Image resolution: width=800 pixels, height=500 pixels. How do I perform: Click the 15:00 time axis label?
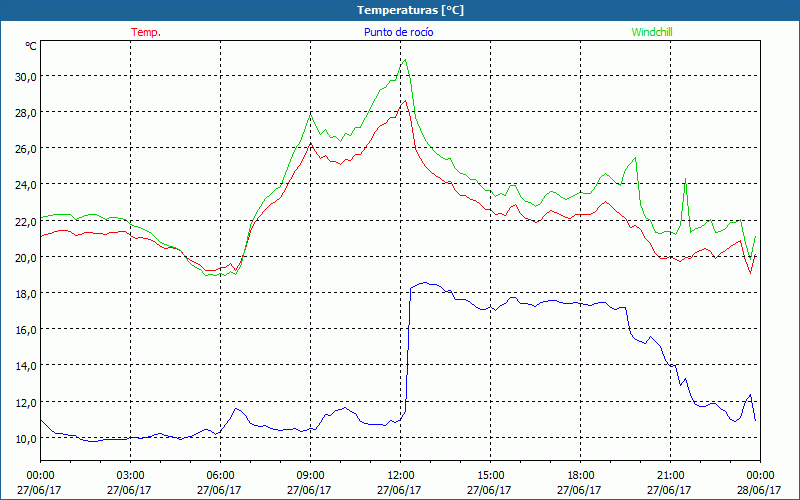pyautogui.click(x=490, y=474)
